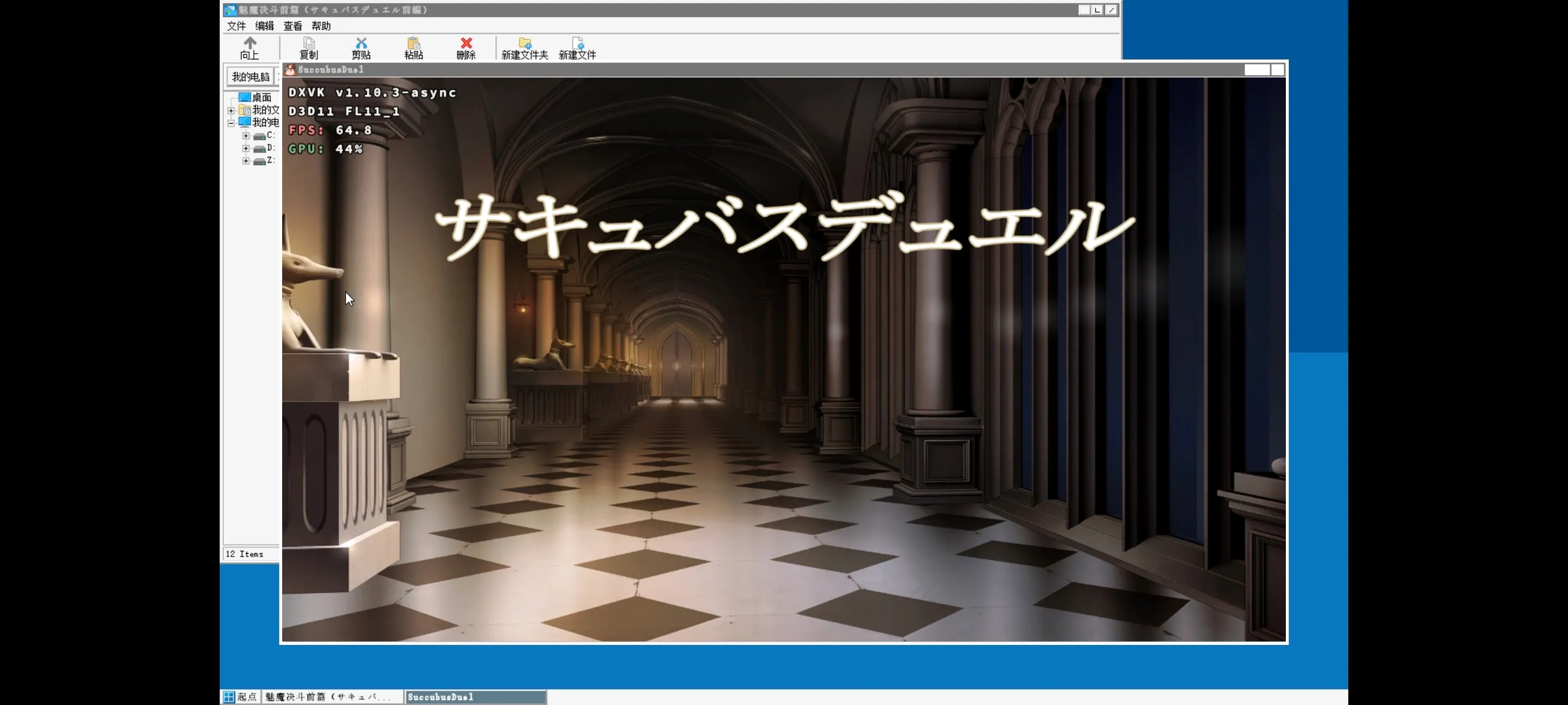This screenshot has height=705, width=1568.
Task: Select the D: drive icon in tree
Action: point(259,149)
